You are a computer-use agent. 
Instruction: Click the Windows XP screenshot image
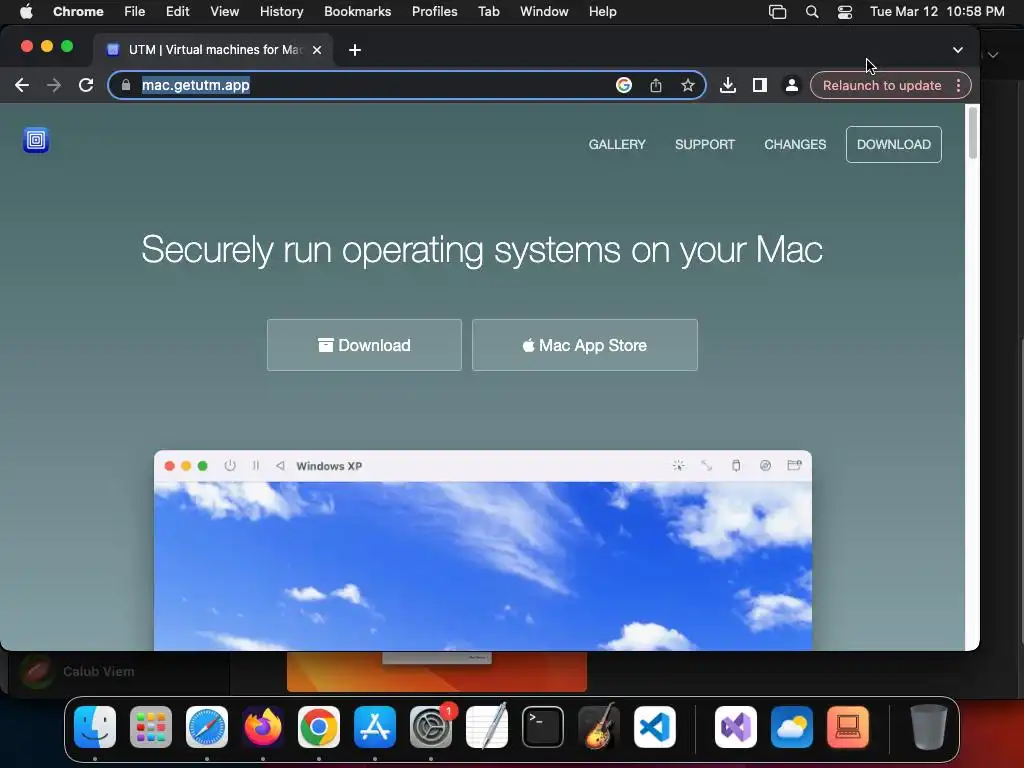point(483,551)
